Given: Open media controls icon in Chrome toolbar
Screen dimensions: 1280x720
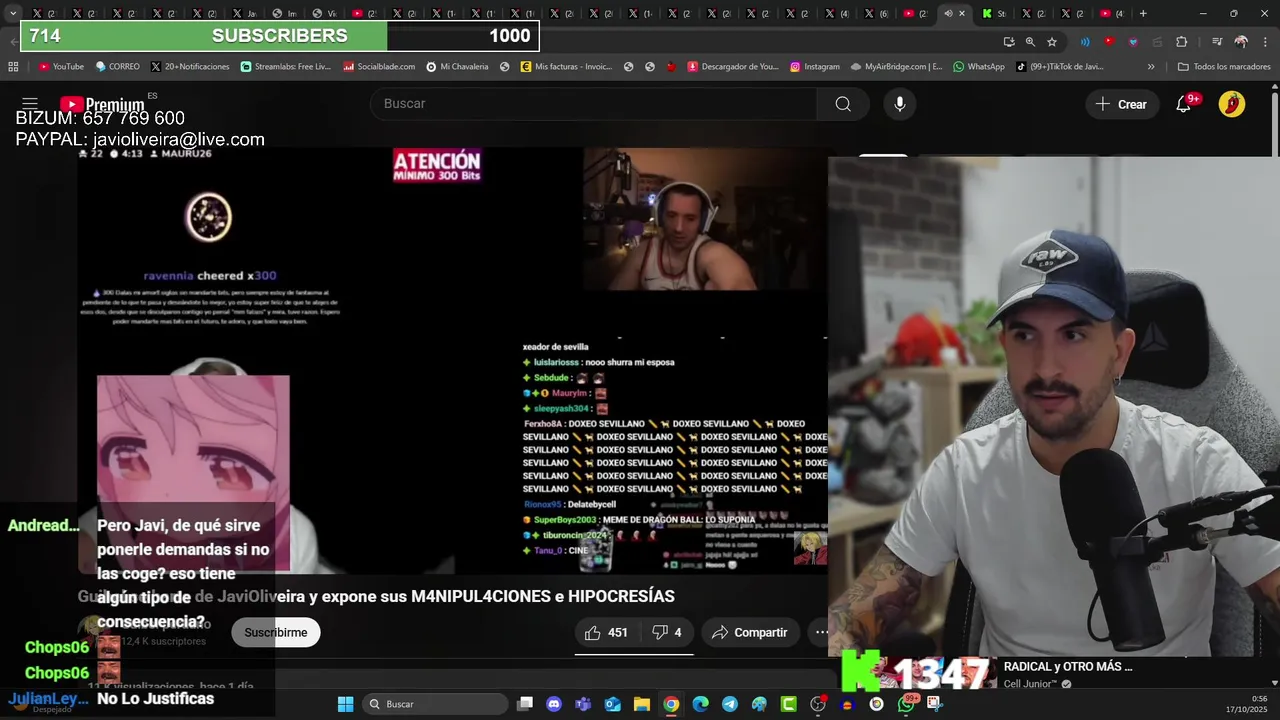Looking at the screenshot, I should (x=1217, y=42).
